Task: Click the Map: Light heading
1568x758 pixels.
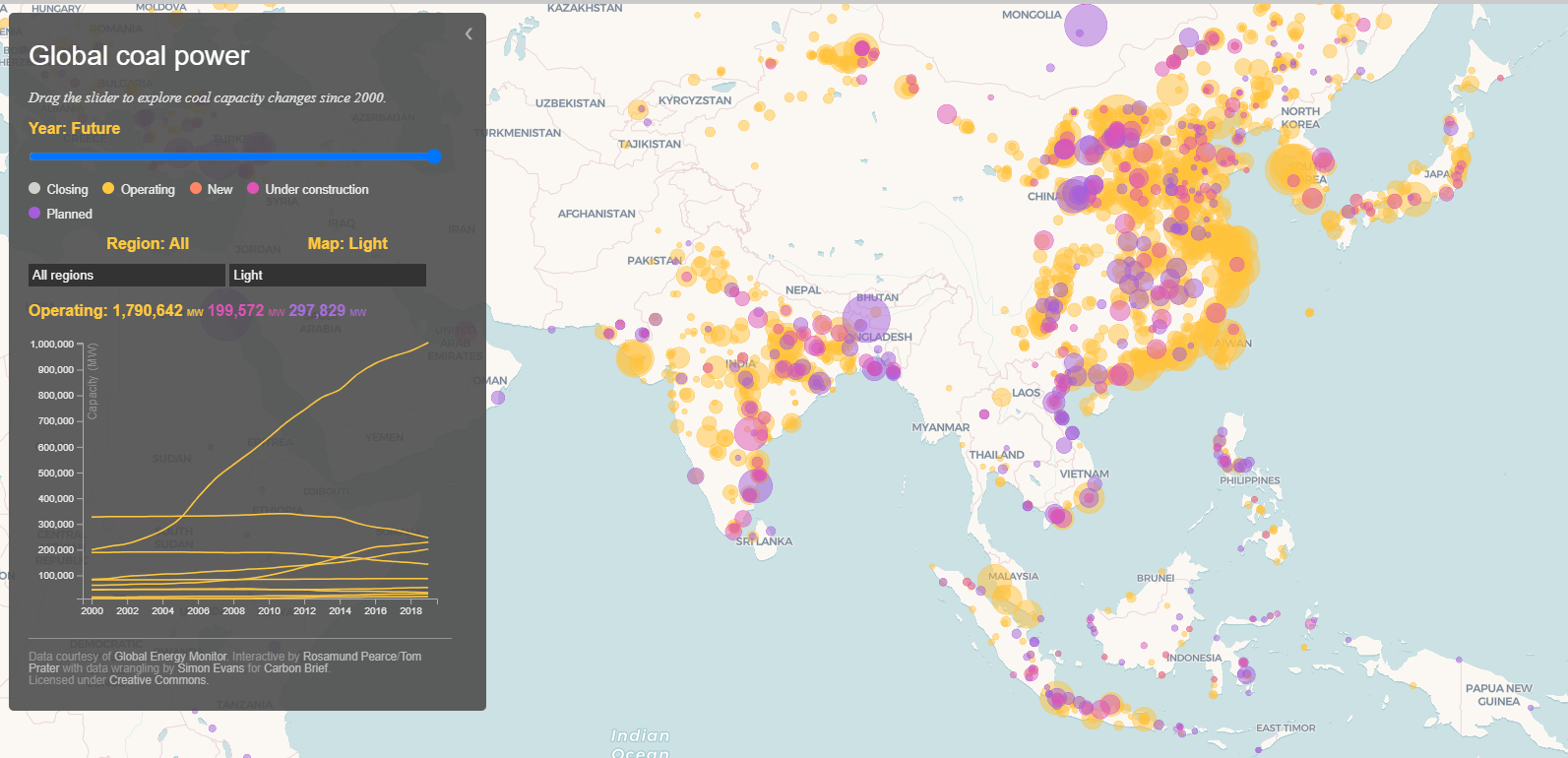Action: pos(347,243)
